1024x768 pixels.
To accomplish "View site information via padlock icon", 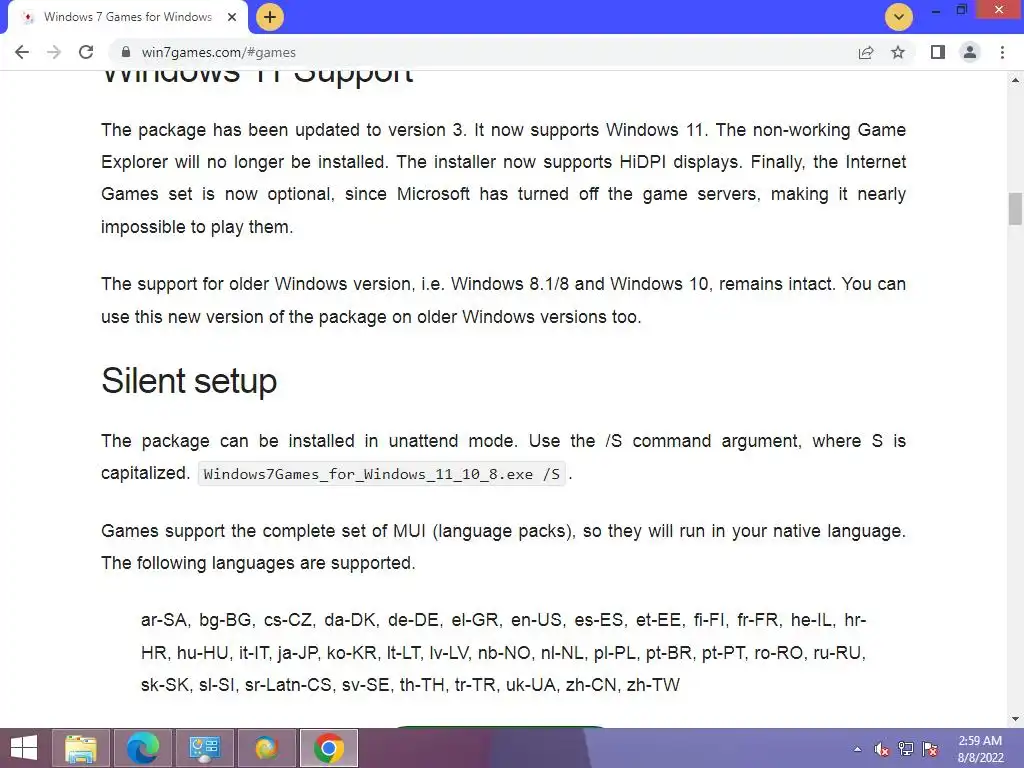I will click(126, 52).
